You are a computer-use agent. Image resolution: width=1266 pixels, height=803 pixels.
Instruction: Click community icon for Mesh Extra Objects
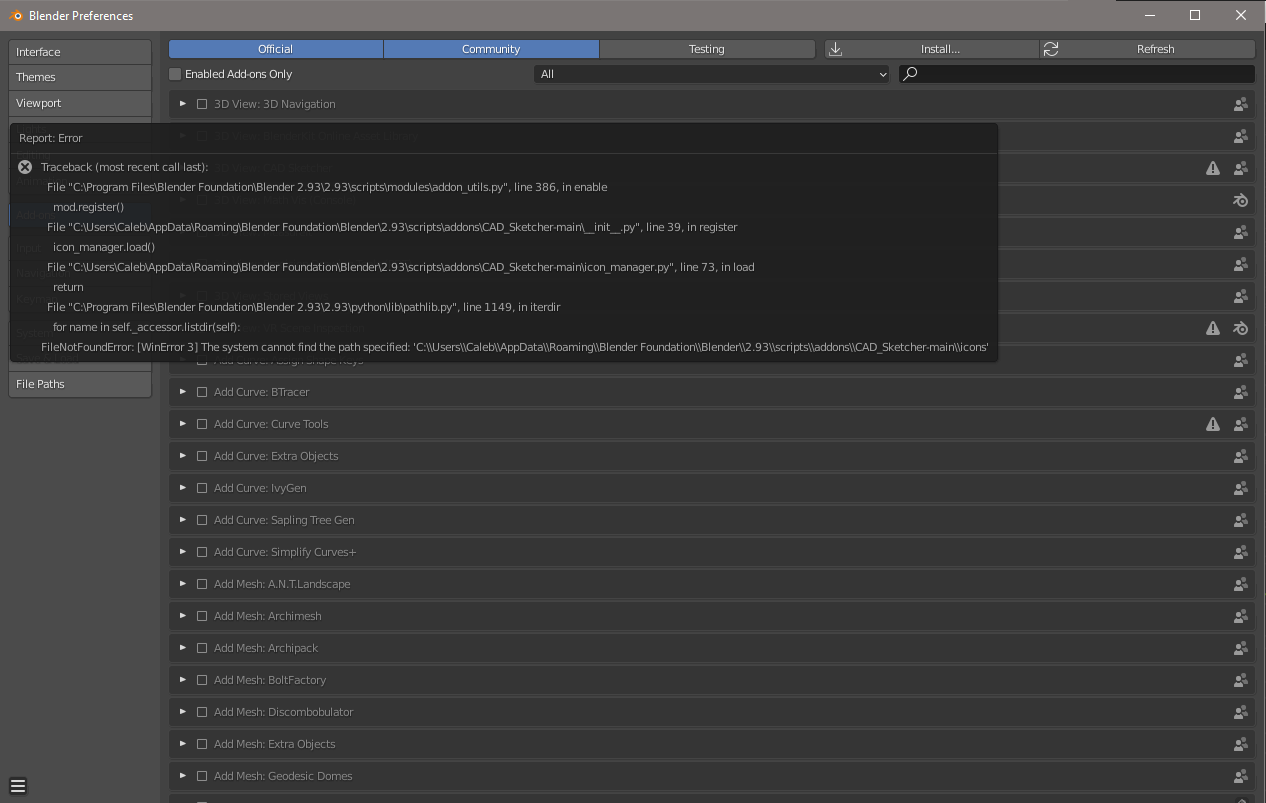[x=1240, y=744]
